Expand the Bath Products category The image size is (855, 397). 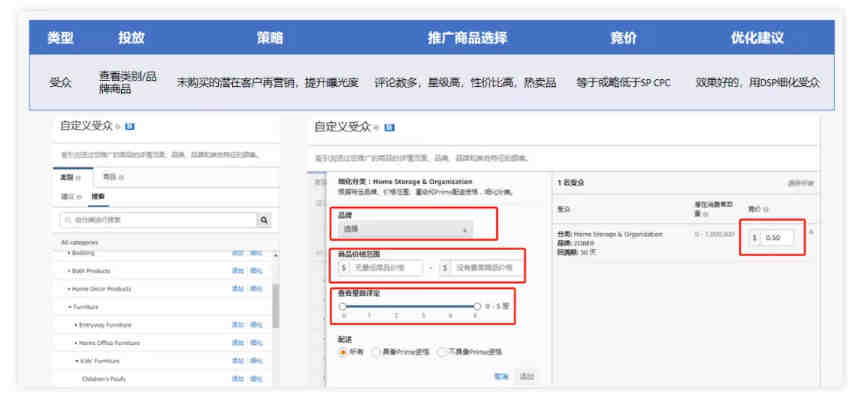coord(70,271)
